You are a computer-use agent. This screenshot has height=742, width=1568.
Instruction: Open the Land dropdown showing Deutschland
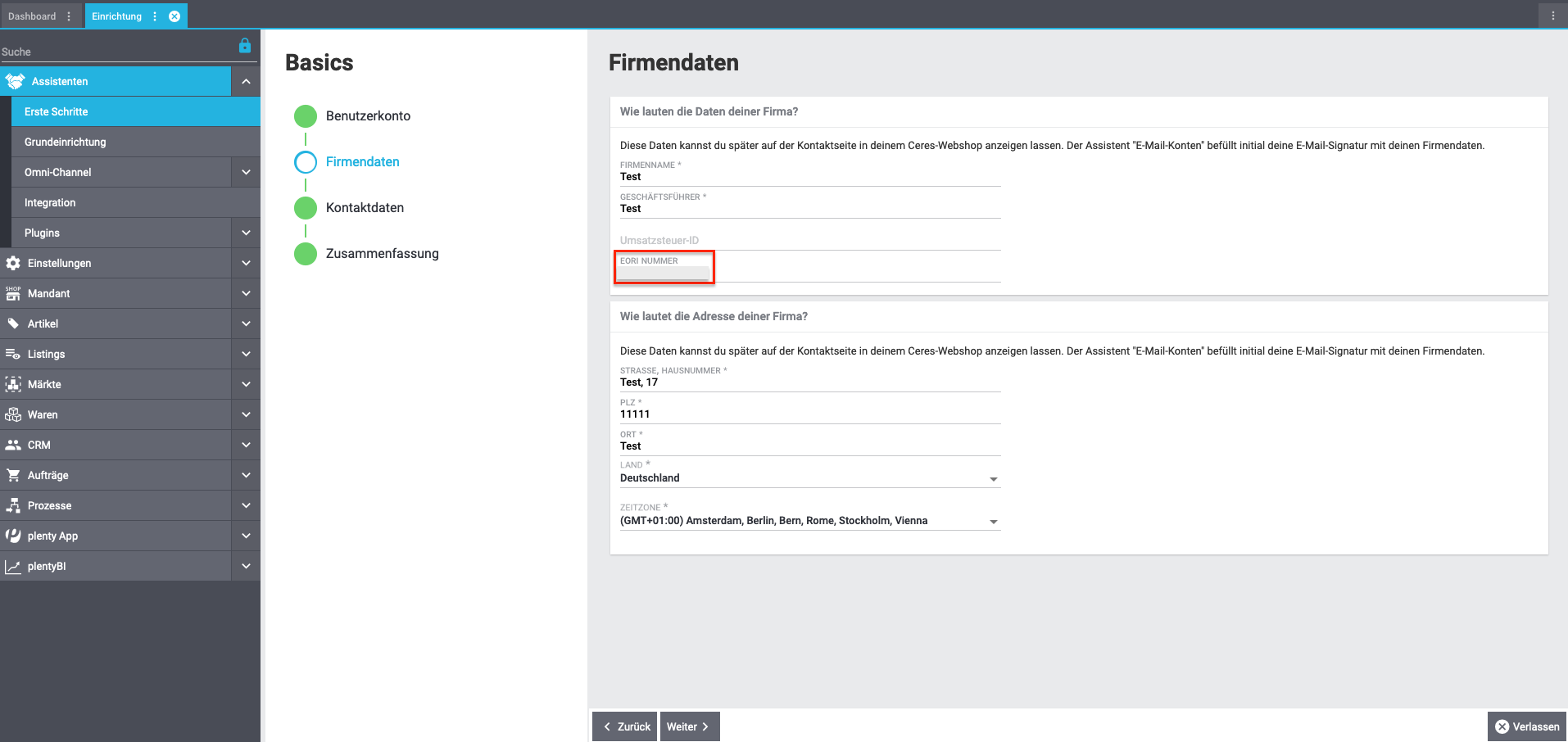(x=993, y=479)
